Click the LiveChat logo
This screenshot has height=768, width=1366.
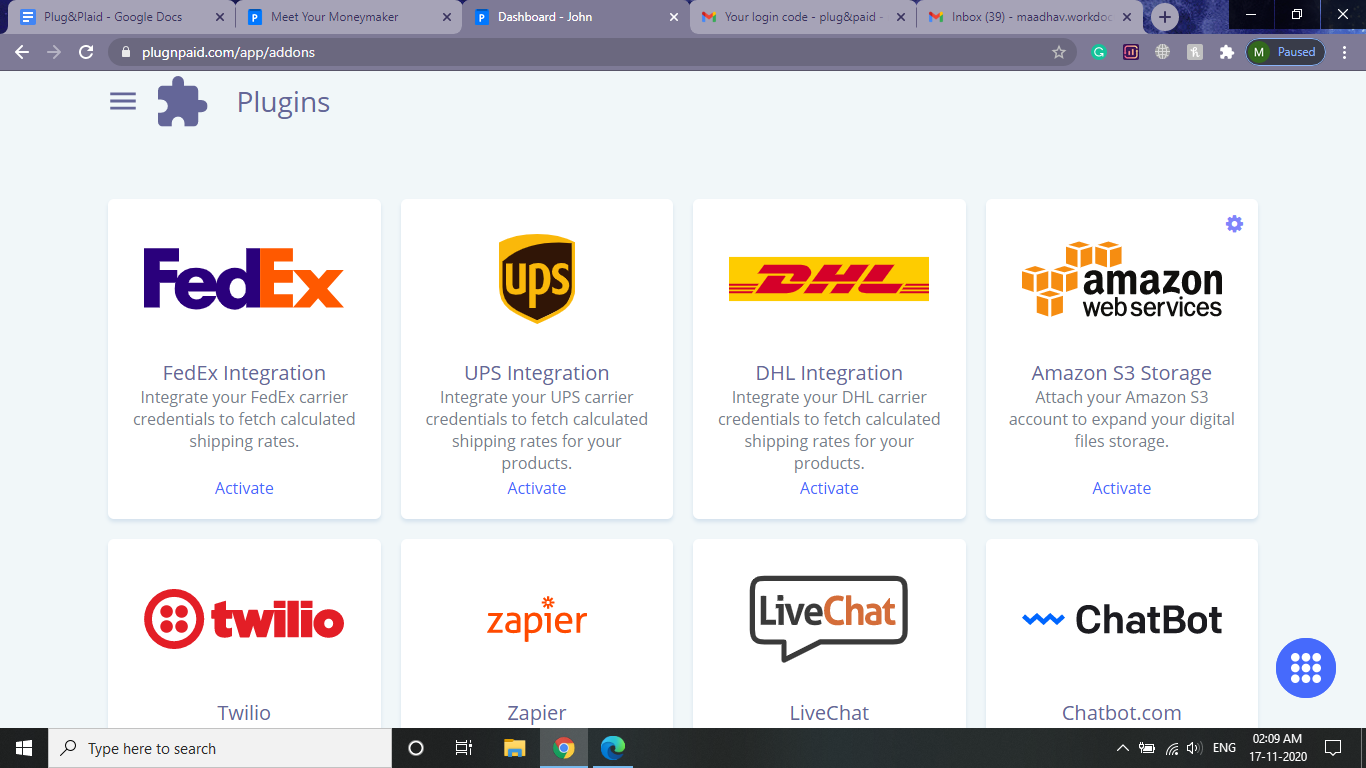[x=829, y=618]
